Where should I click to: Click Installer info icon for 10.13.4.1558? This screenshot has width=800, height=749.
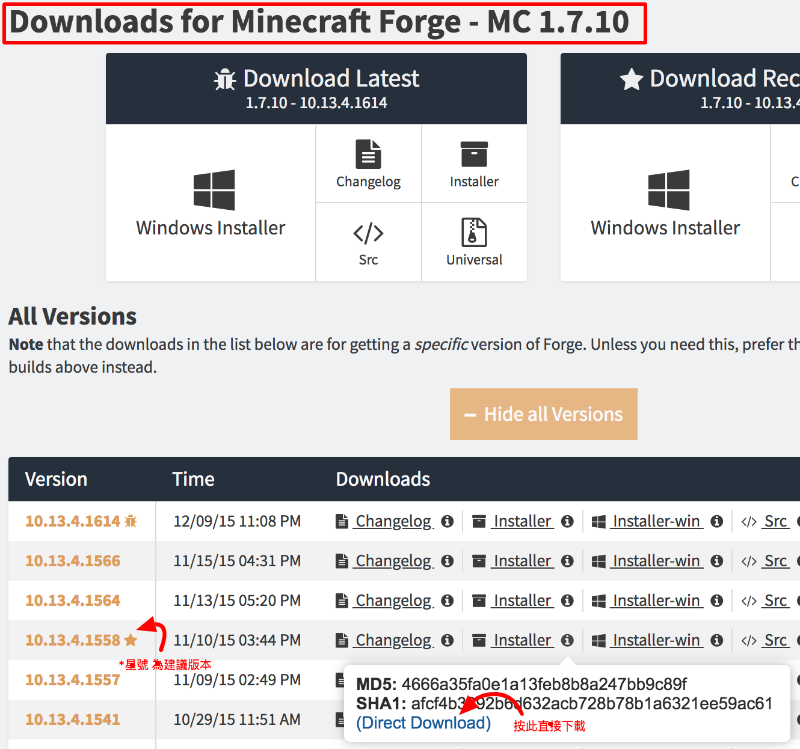[x=567, y=640]
